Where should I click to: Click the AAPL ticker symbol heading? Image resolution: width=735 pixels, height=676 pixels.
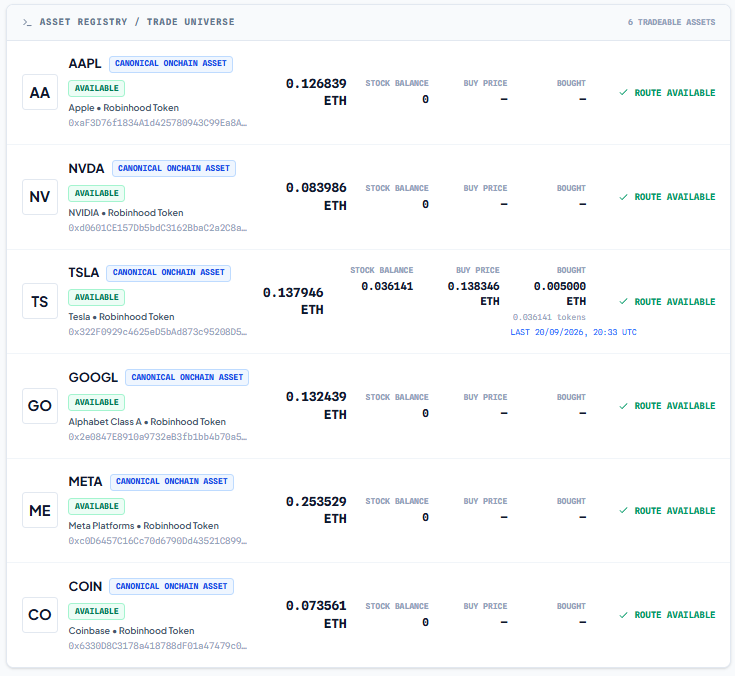(85, 64)
